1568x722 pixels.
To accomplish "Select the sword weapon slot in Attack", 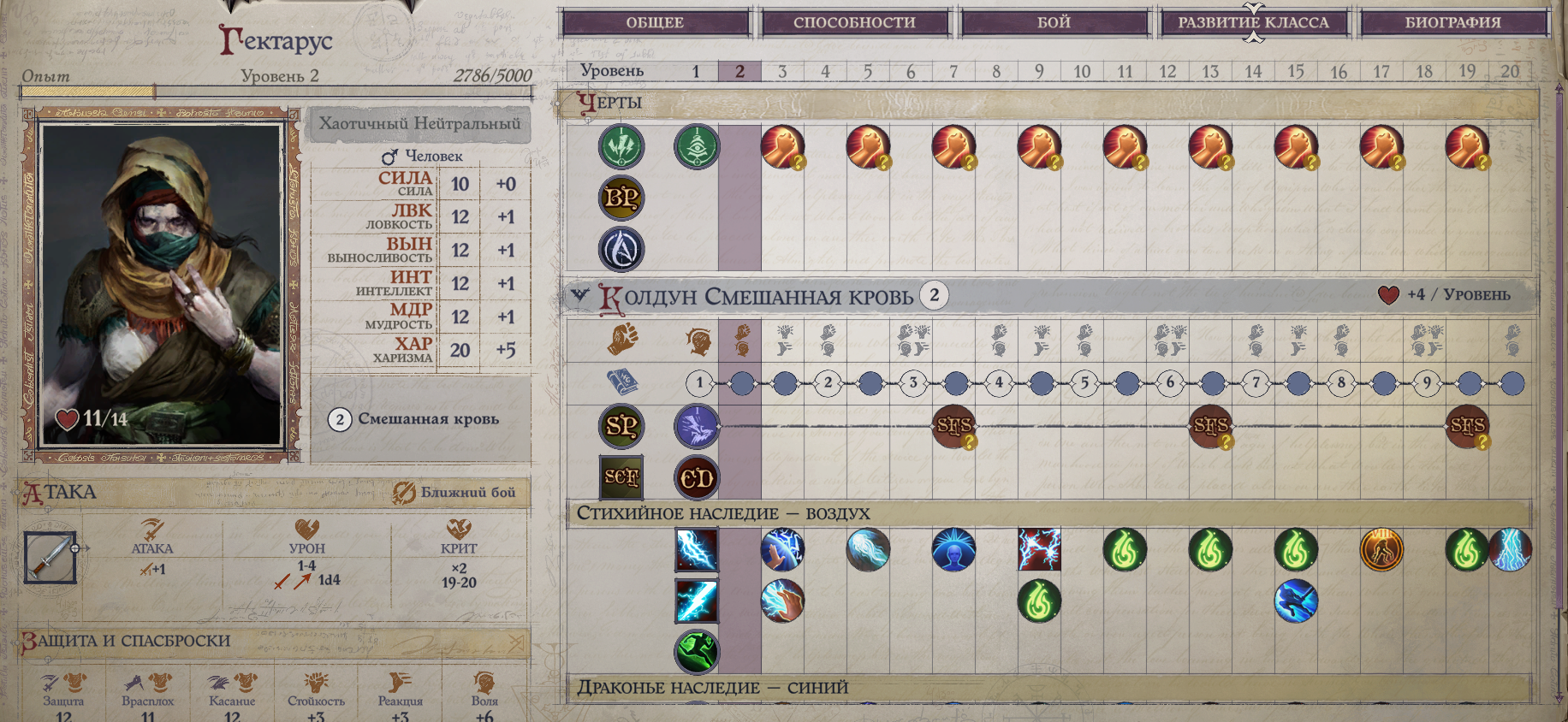I will [x=50, y=557].
